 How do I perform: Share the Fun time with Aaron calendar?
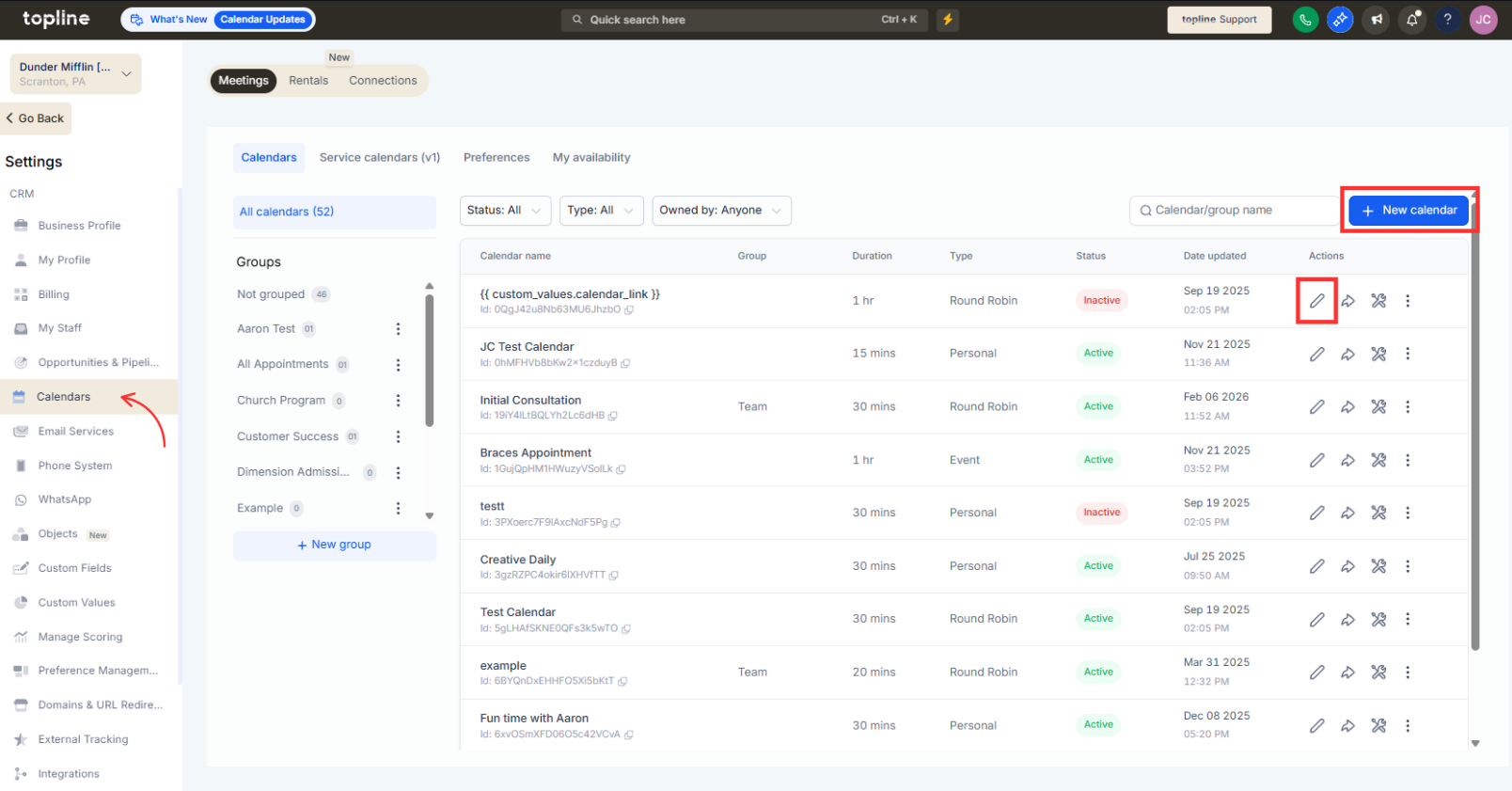[x=1347, y=725]
